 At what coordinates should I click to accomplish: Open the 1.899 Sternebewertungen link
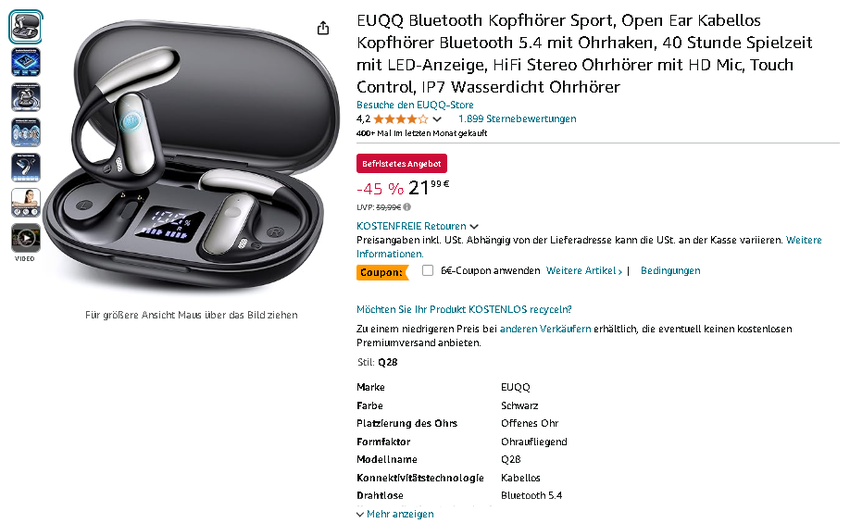[517, 119]
